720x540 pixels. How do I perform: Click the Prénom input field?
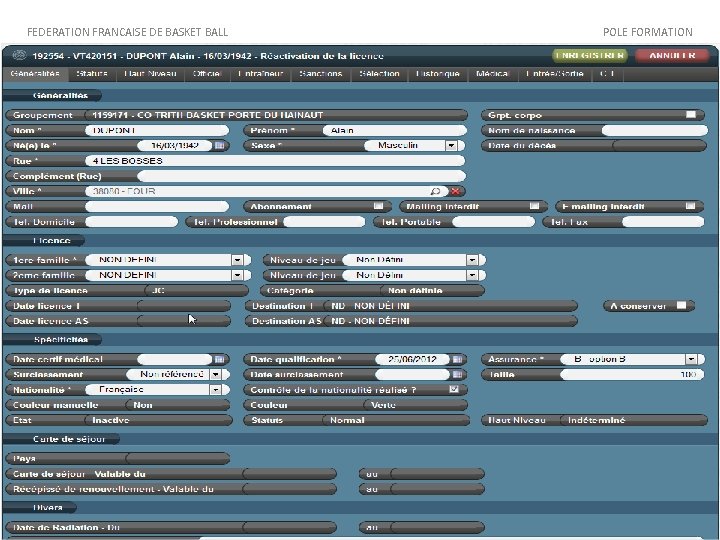[x=395, y=130]
